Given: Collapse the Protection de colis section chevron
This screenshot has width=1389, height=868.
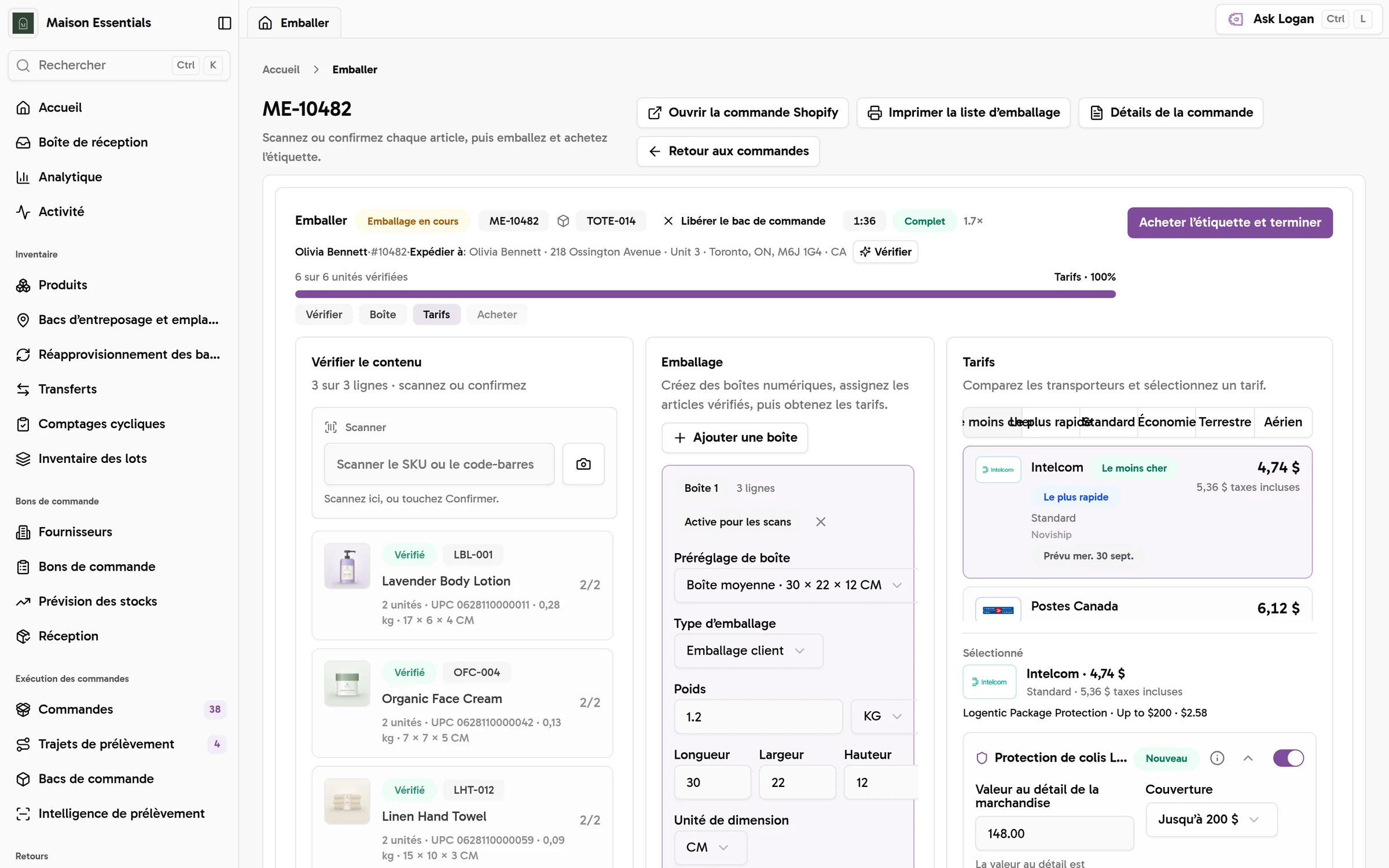Looking at the screenshot, I should coord(1248,758).
